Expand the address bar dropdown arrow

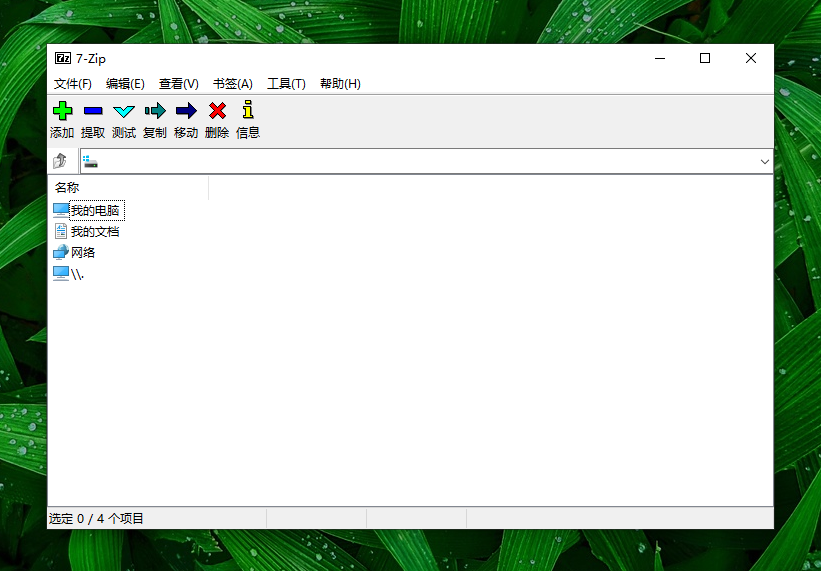click(x=764, y=162)
